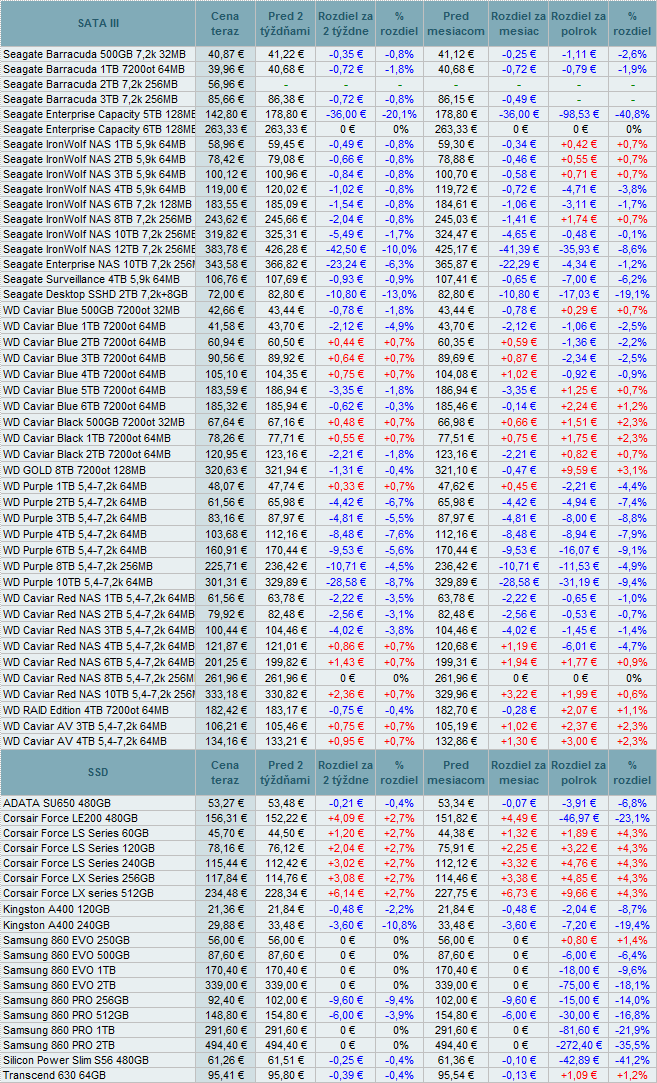The image size is (657, 1083).
Task: Select WD Caviar Red NAS 1TB row name
Action: click(99, 598)
